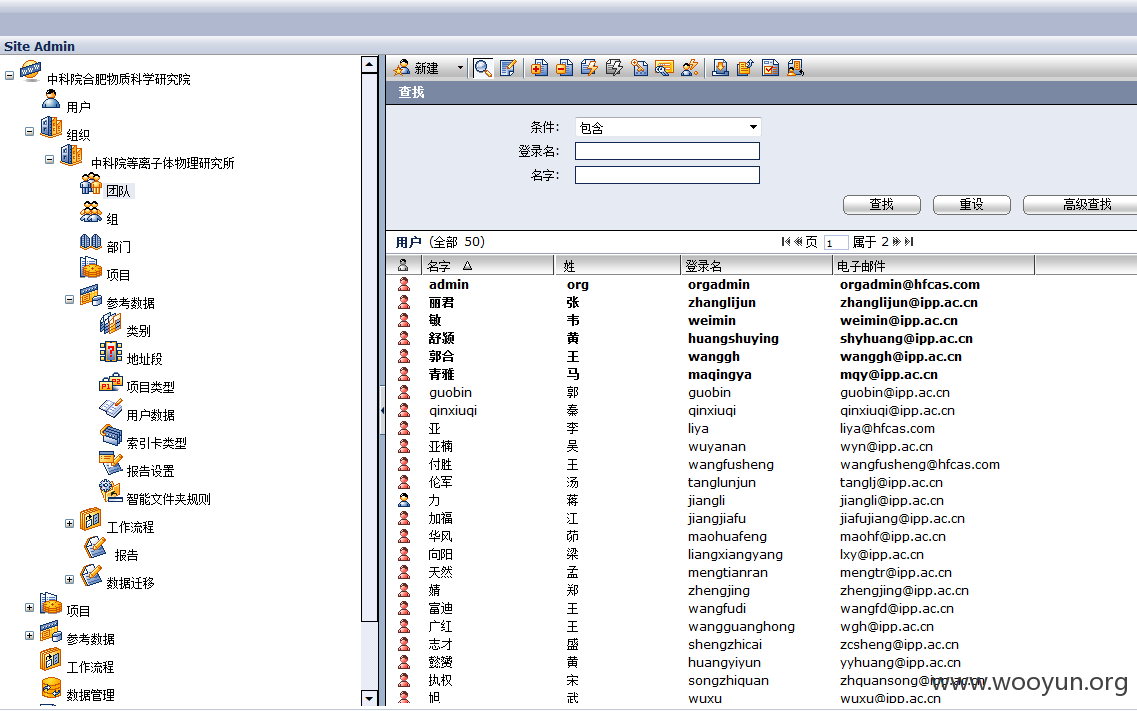Collapse the 中科院合肥物质科学研究院 root node
Image resolution: width=1137 pixels, height=711 pixels.
[x=9, y=75]
